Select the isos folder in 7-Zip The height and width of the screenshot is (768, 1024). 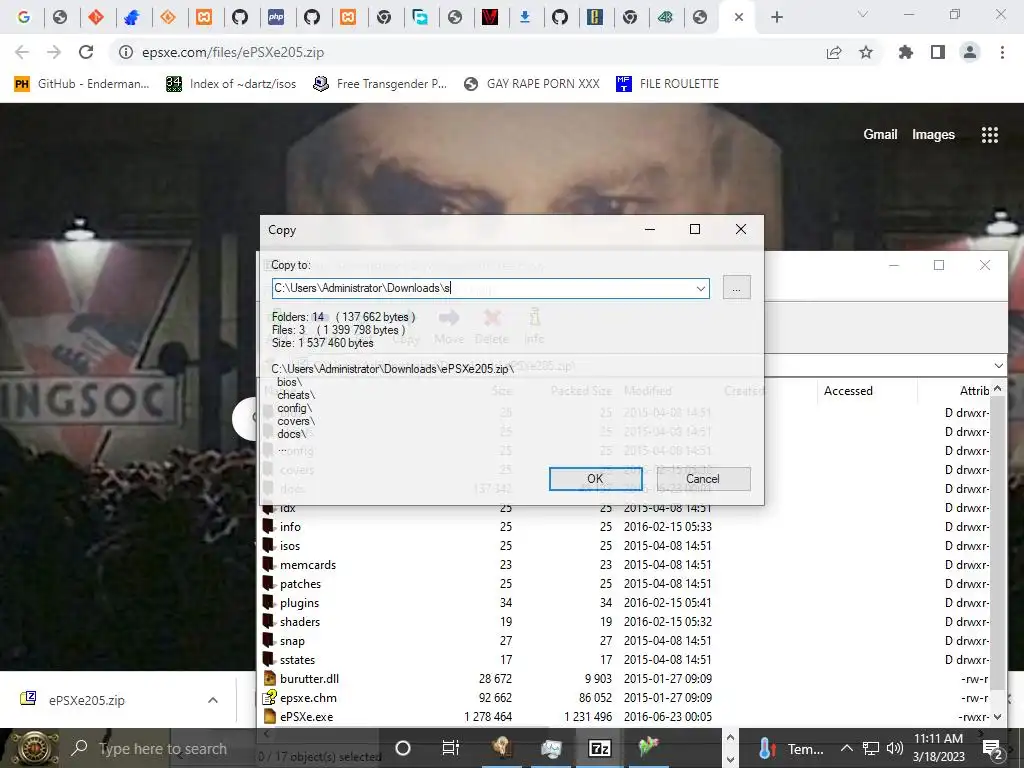pos(290,545)
